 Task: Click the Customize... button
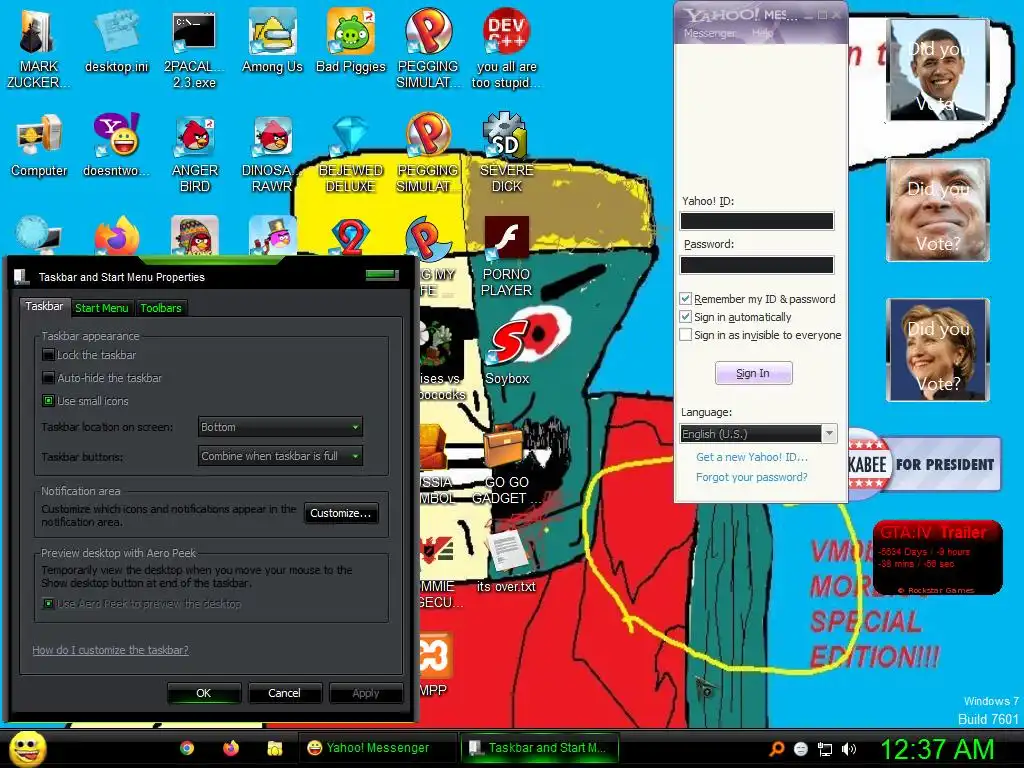pyautogui.click(x=341, y=513)
